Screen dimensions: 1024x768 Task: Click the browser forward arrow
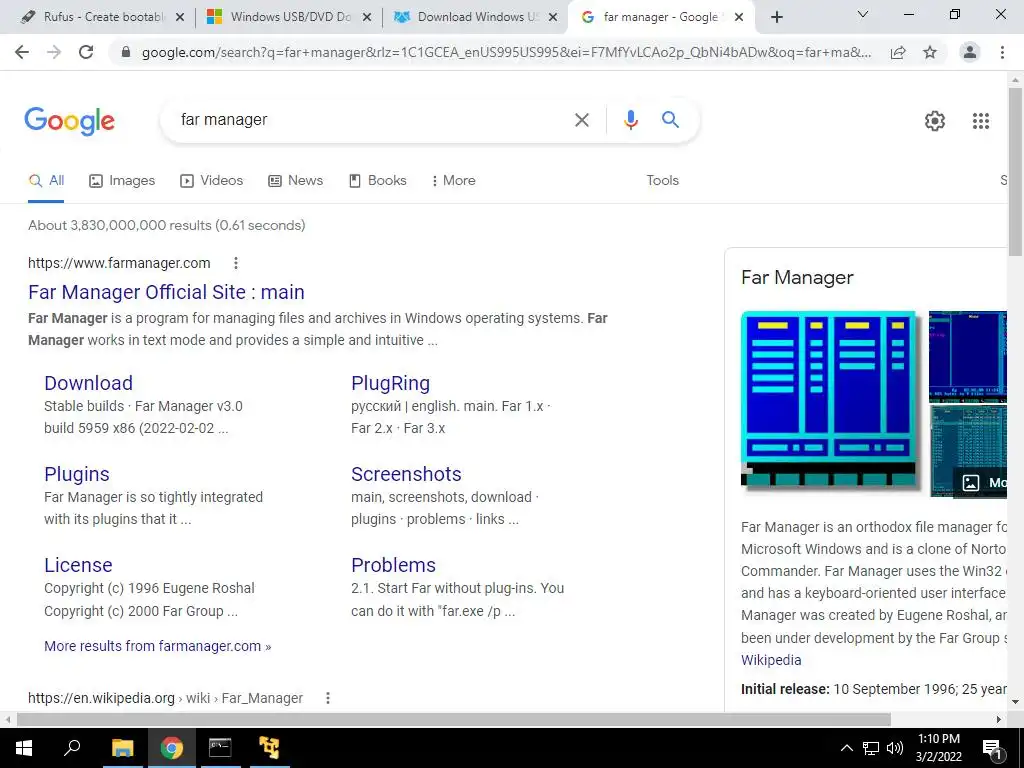(x=54, y=52)
